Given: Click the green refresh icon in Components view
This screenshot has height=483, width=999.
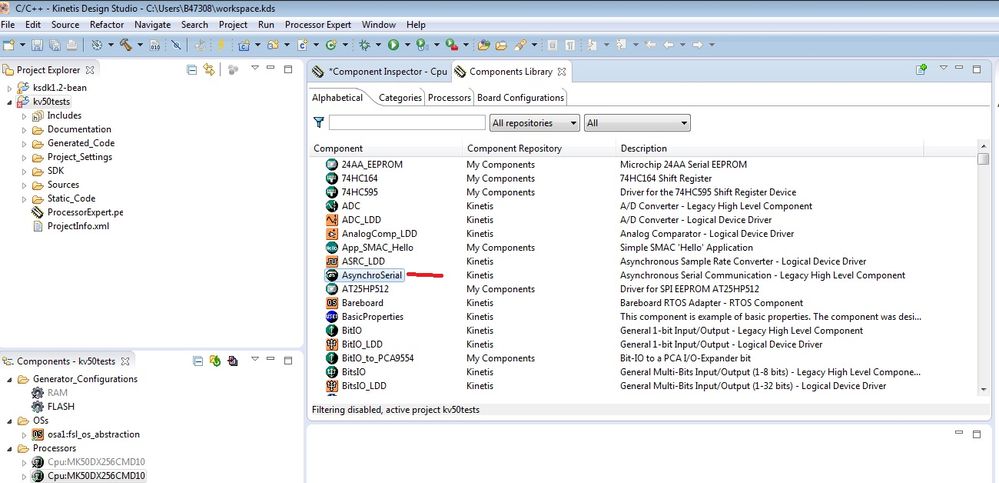Looking at the screenshot, I should (x=215, y=361).
